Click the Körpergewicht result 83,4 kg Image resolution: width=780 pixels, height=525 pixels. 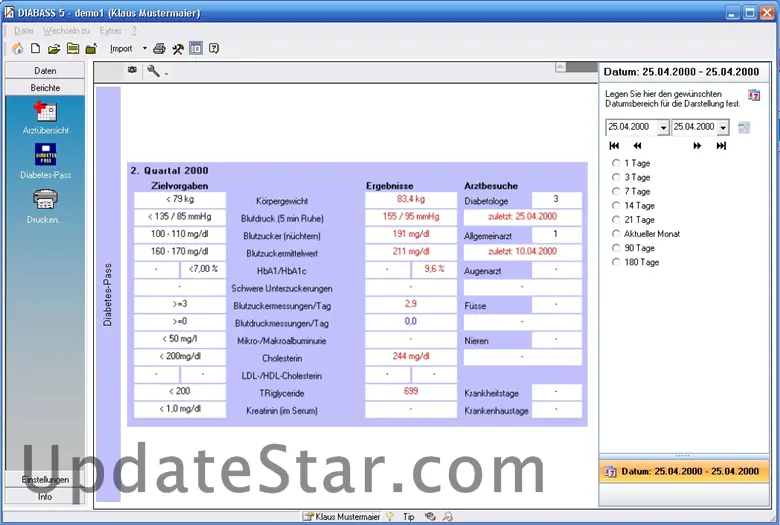point(411,199)
